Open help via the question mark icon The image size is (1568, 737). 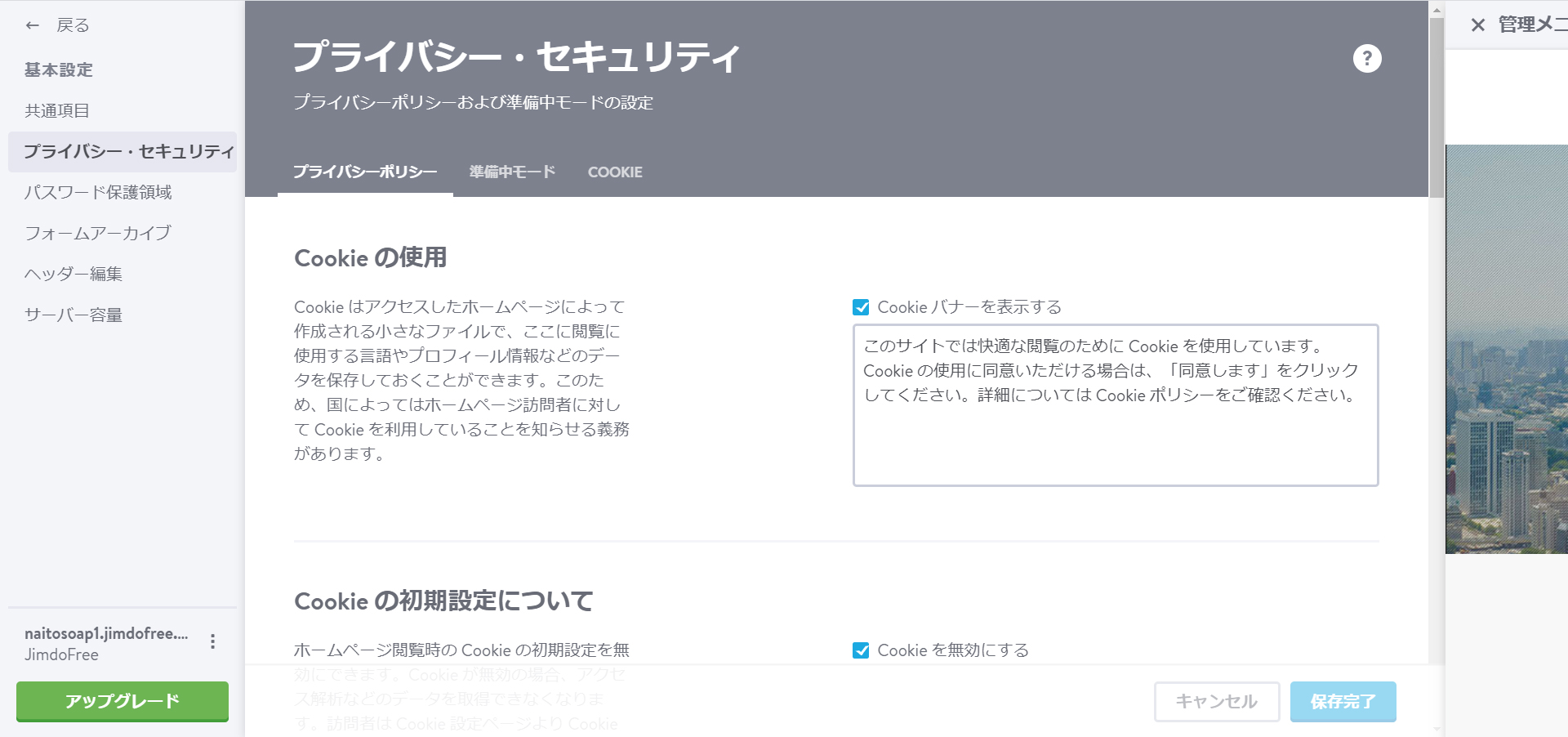(1368, 58)
